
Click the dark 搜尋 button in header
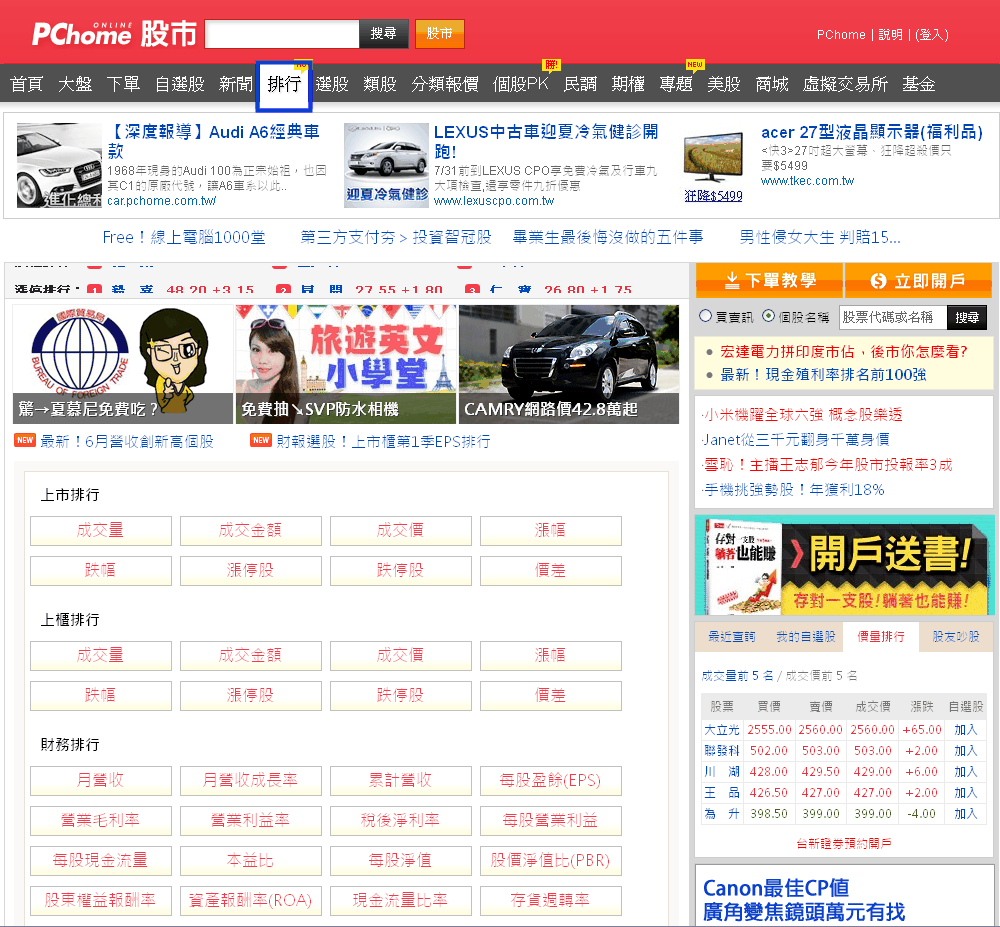[x=383, y=34]
